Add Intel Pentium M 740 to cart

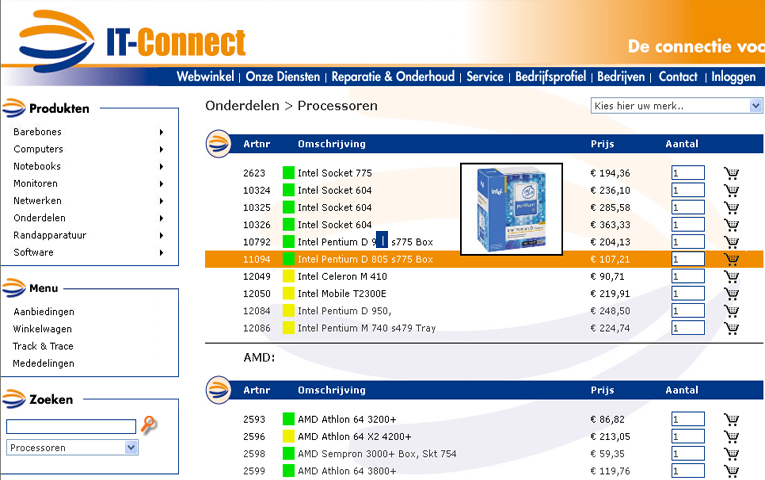(731, 328)
